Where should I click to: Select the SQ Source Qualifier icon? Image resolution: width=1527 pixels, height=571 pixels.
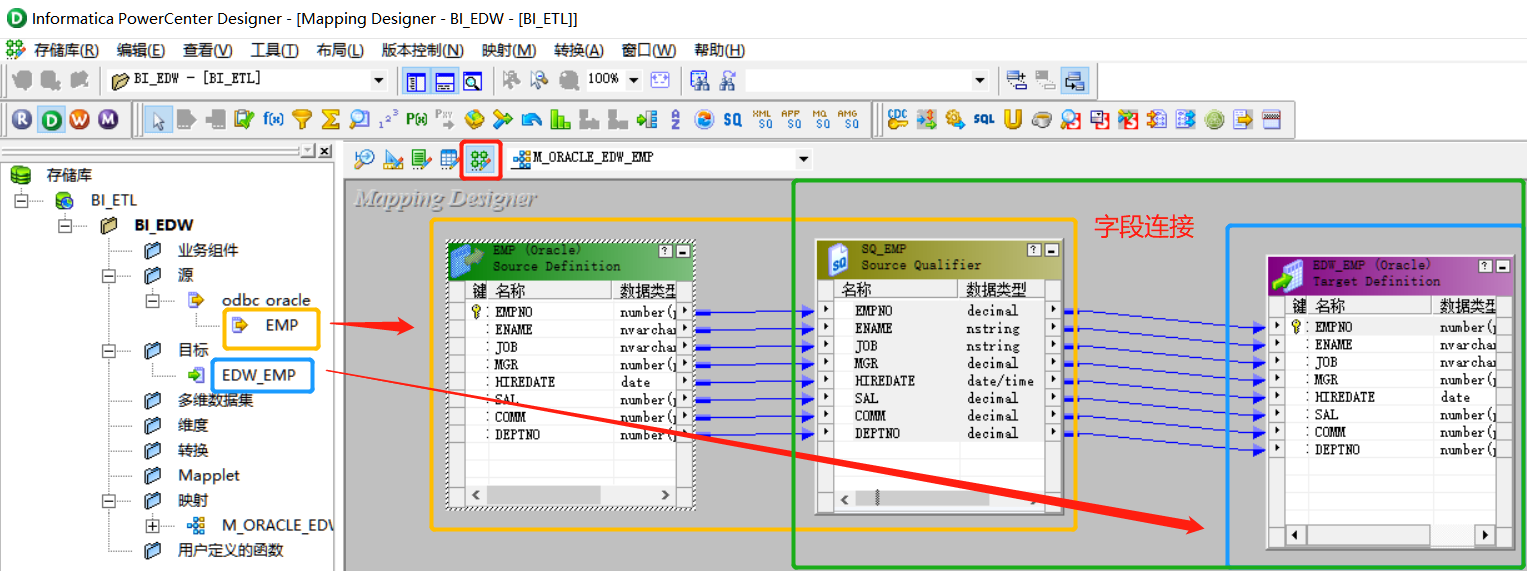pyautogui.click(x=733, y=120)
